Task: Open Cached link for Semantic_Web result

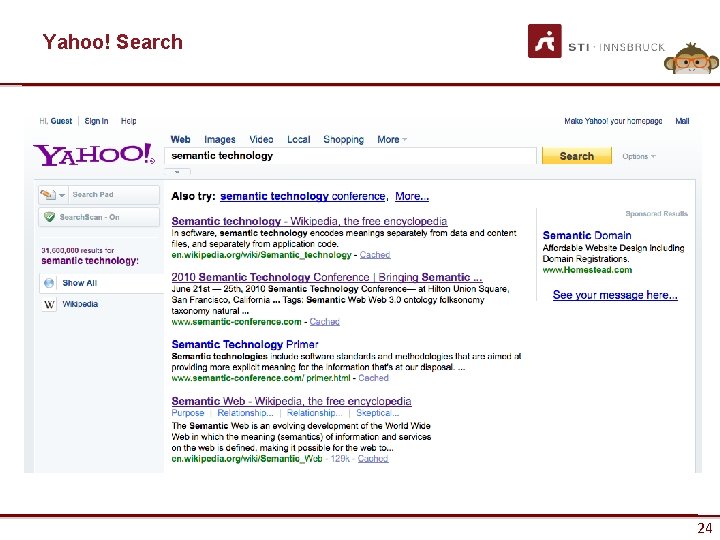Action: 373,458
